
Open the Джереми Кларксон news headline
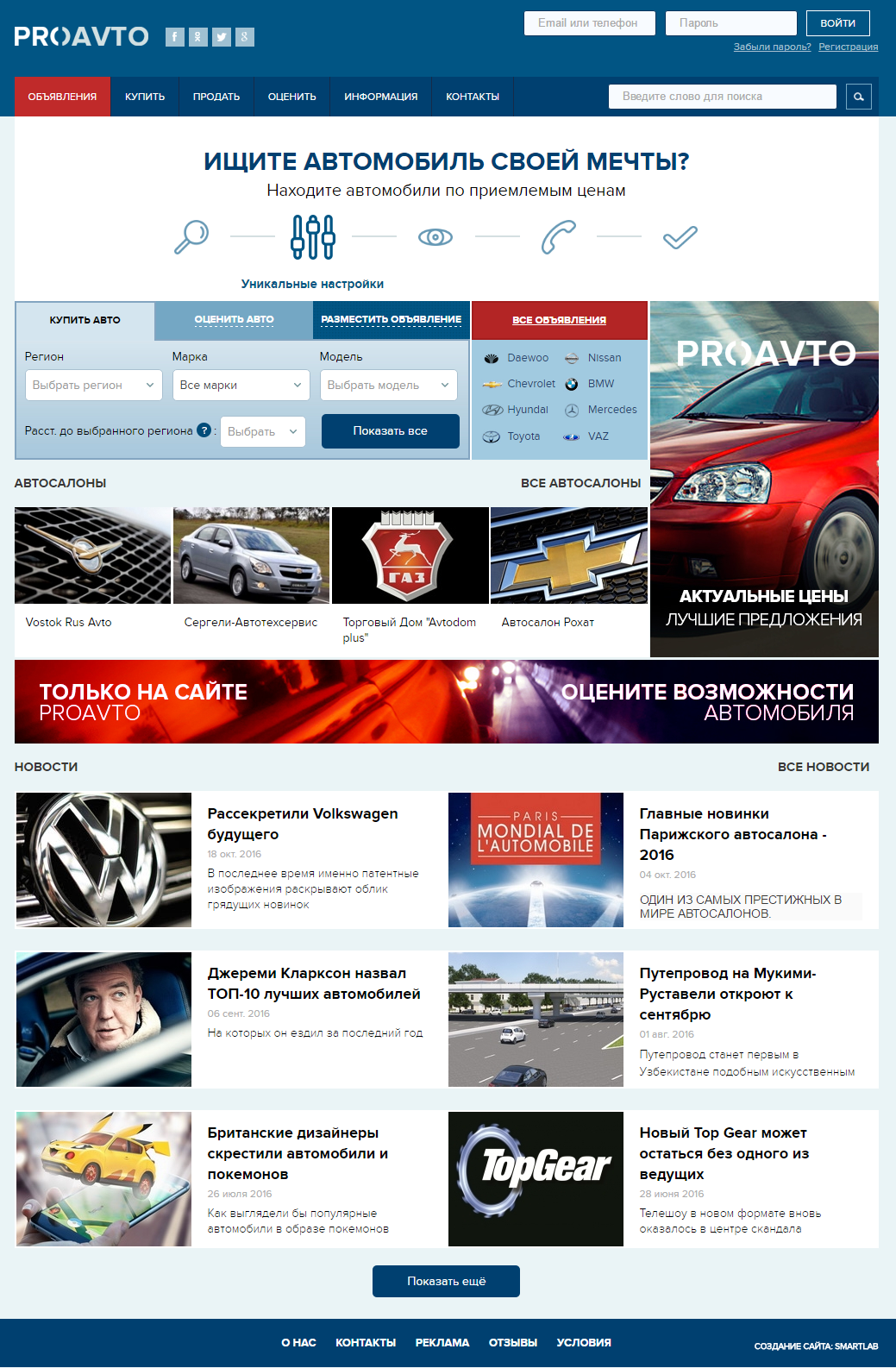click(x=314, y=984)
